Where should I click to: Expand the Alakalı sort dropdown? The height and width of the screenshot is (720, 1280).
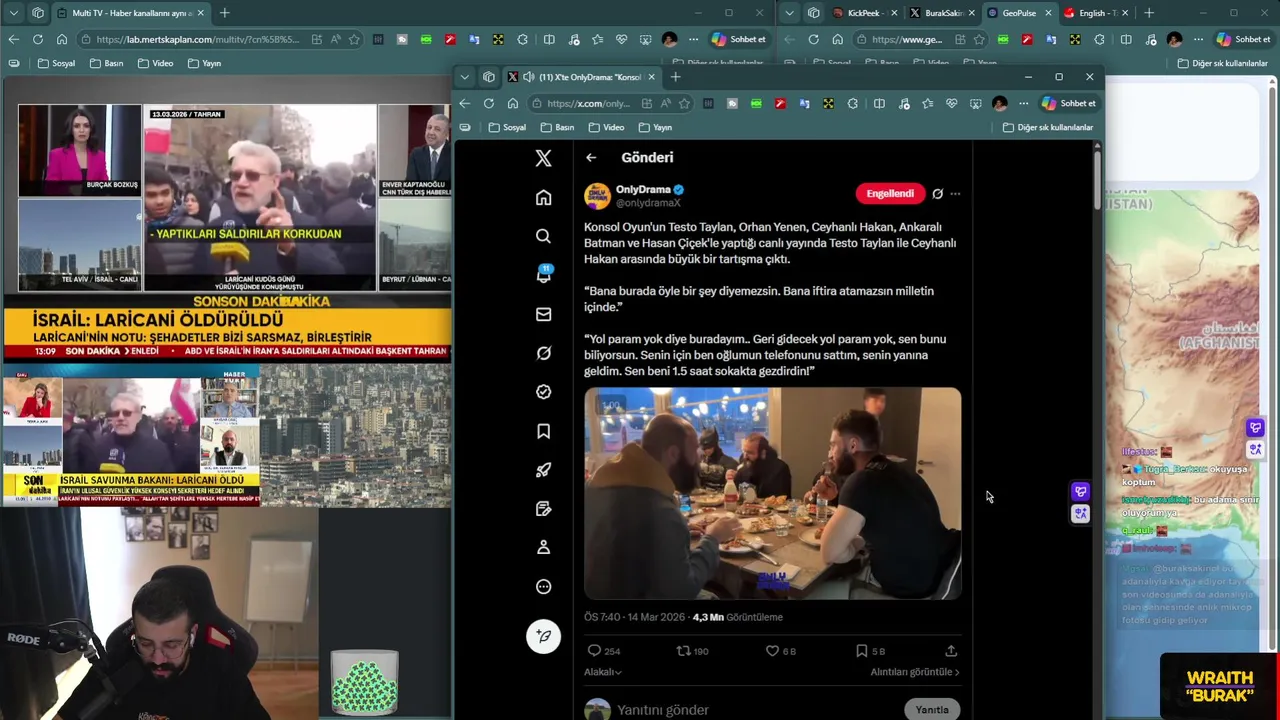pos(602,672)
